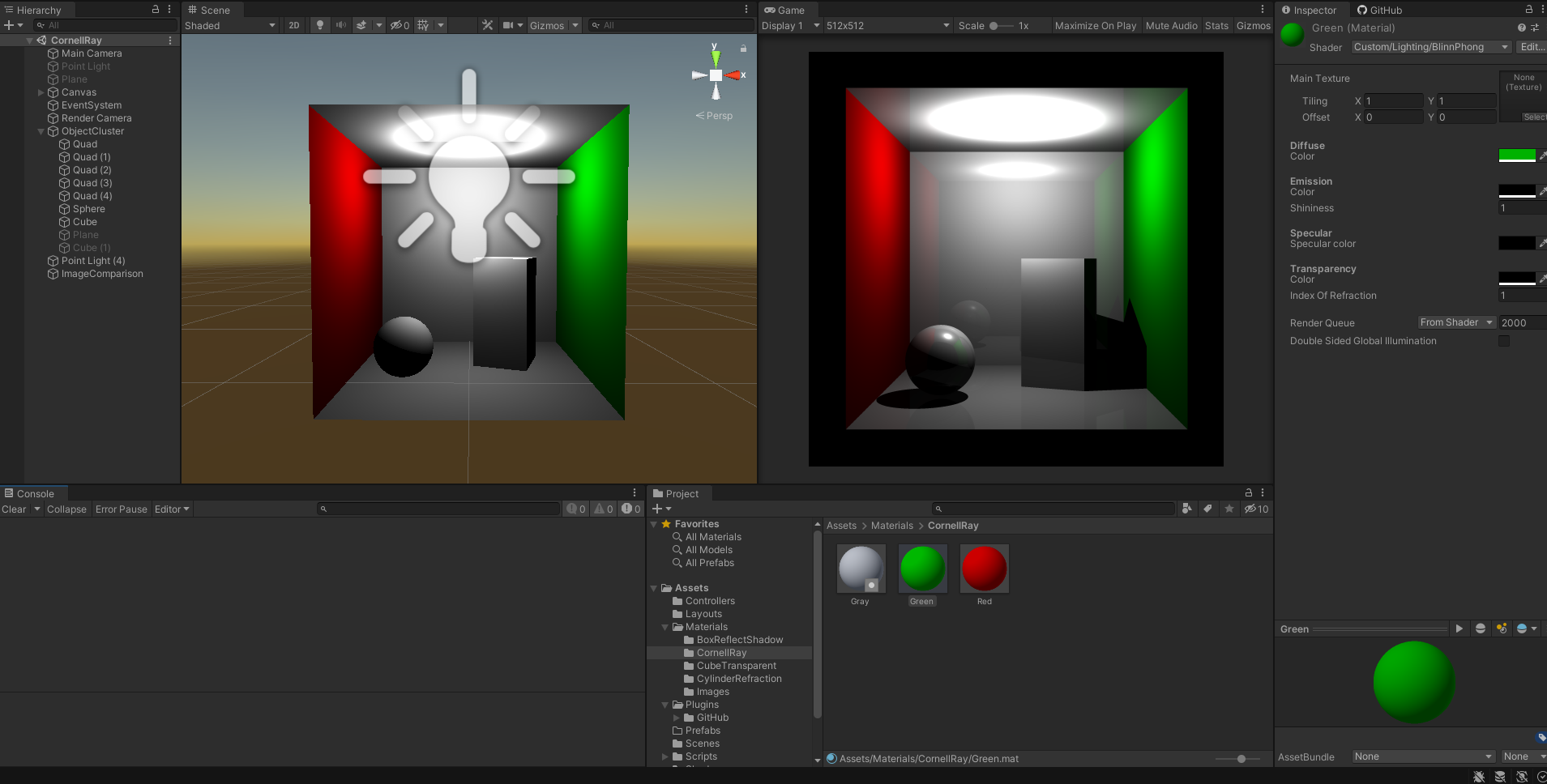Toggle 2D view mode in Scene toolbar
1547x784 pixels.
(x=293, y=25)
